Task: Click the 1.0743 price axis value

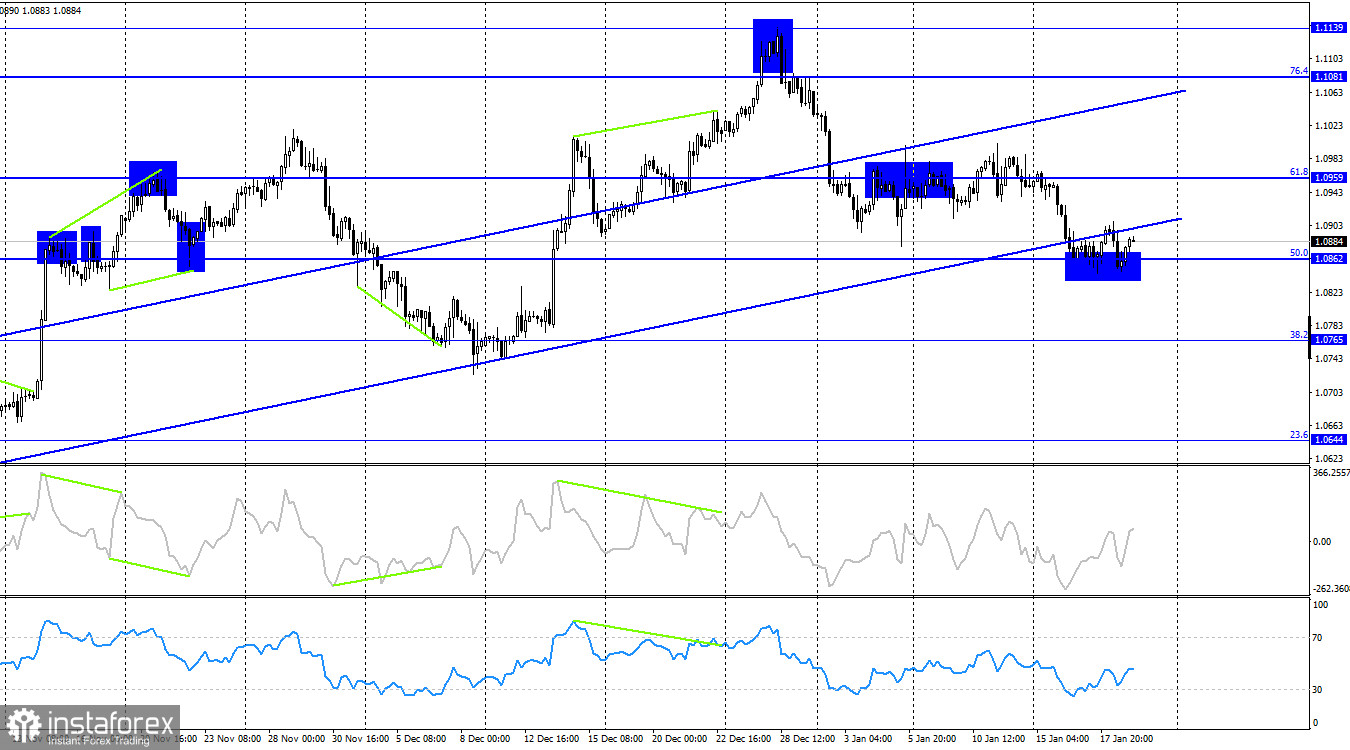Action: [1330, 358]
